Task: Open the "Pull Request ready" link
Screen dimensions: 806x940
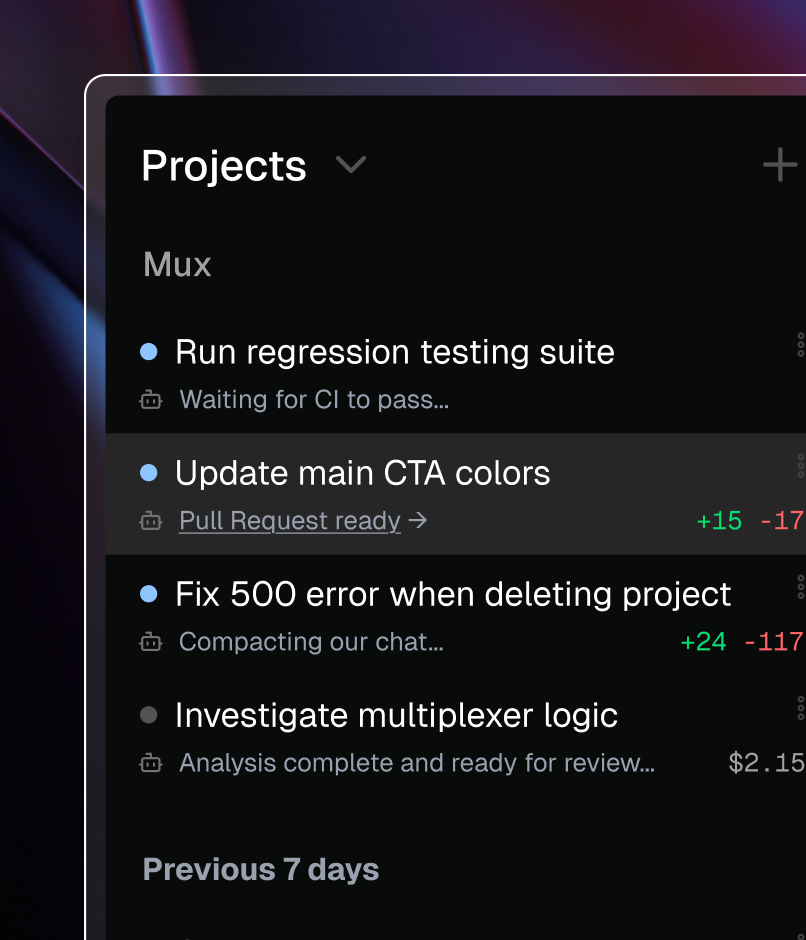Action: click(288, 520)
